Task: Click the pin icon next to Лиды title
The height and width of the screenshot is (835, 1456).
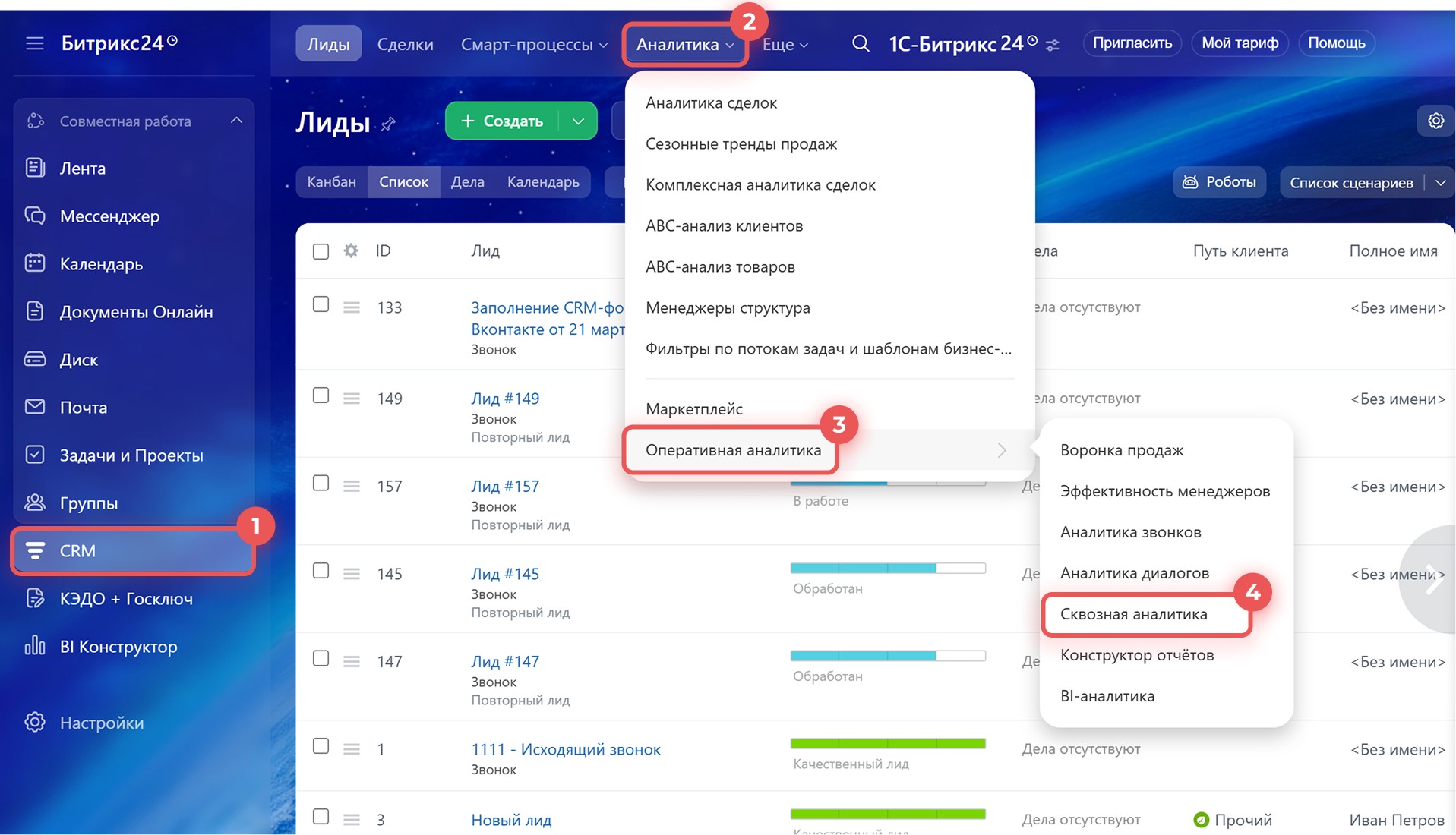Action: click(388, 124)
